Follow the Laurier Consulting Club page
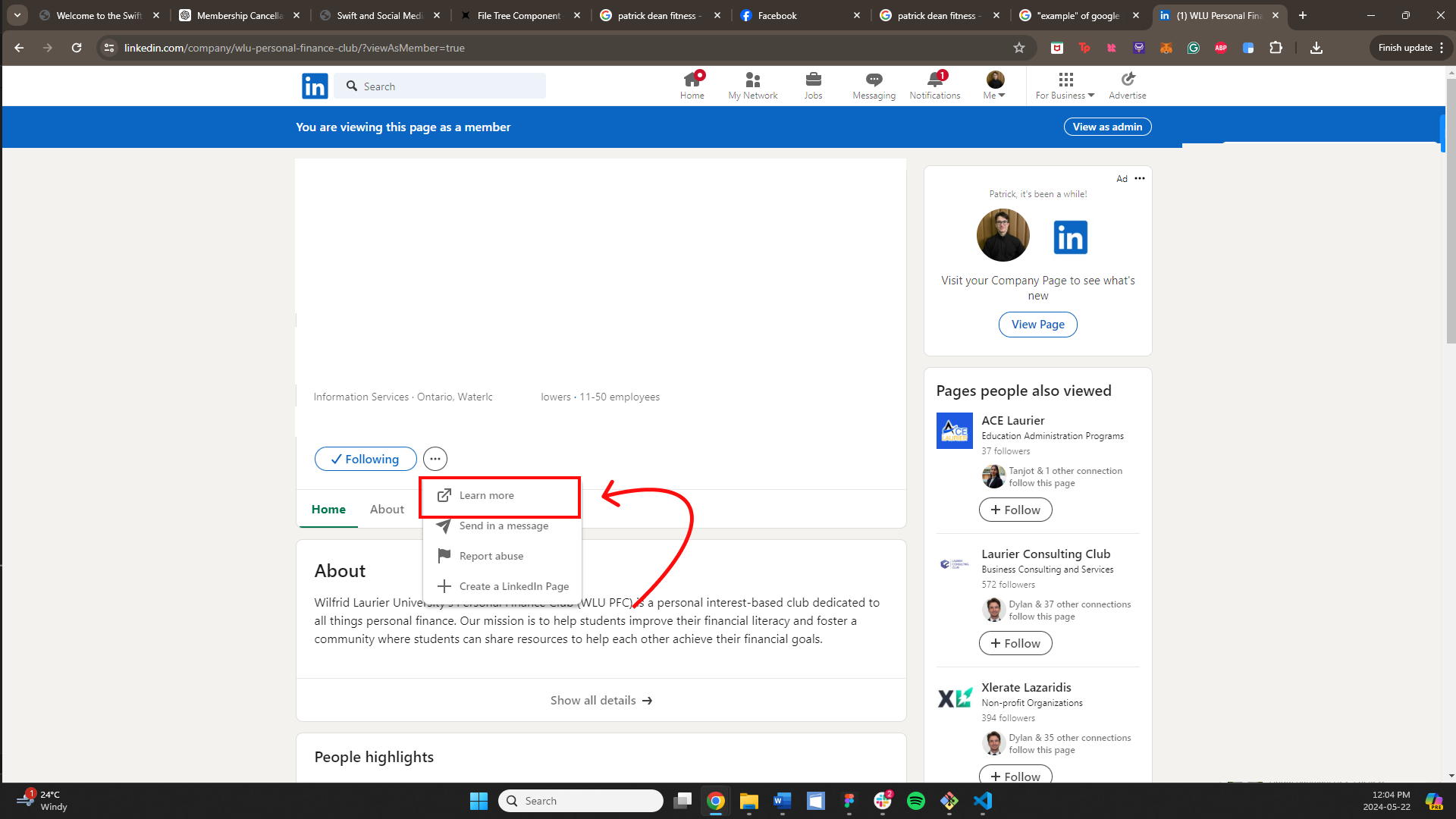Screen dimensions: 1456x819 point(1015,643)
